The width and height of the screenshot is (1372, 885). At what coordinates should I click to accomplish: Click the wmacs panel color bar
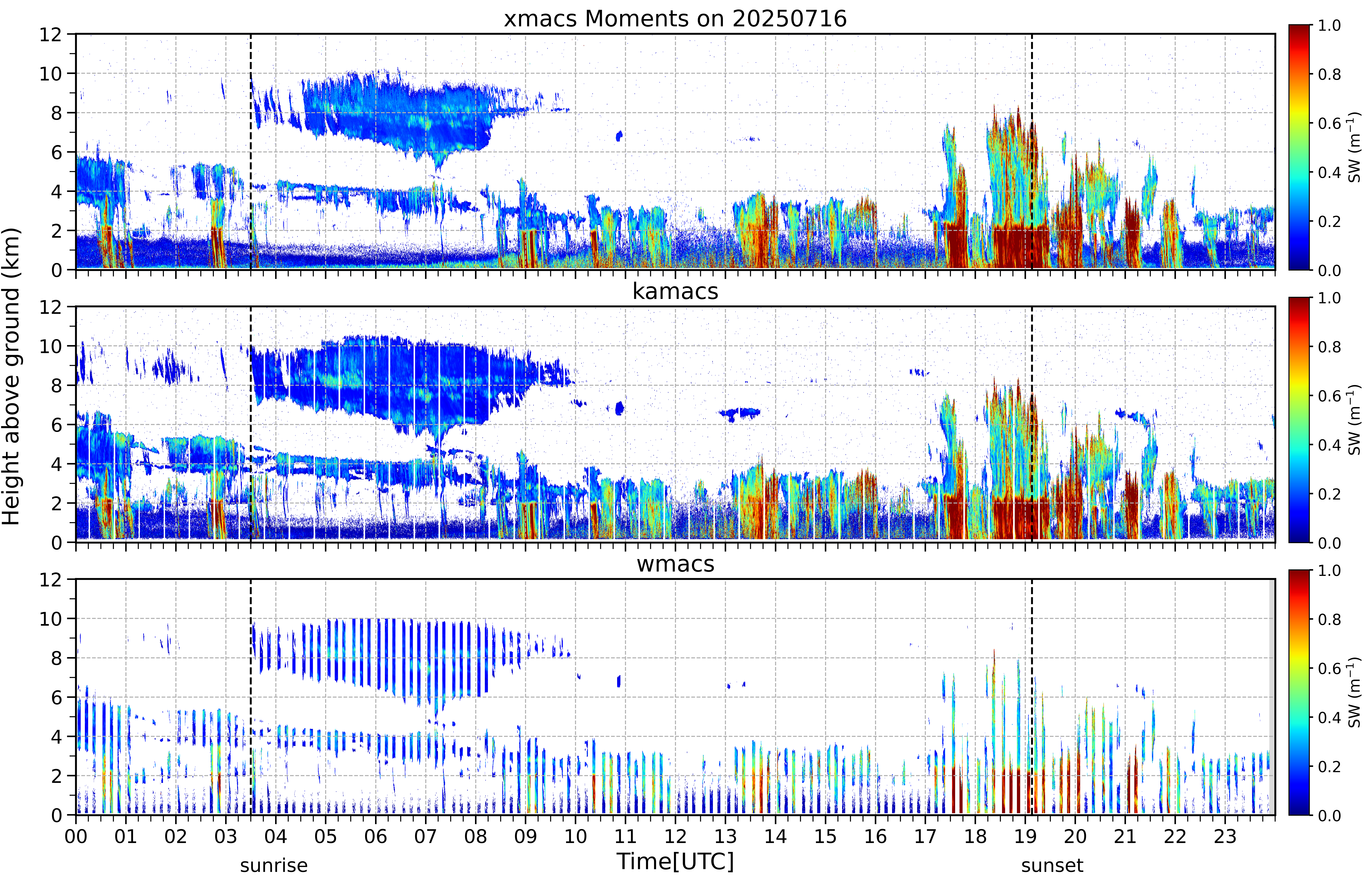(x=1299, y=693)
